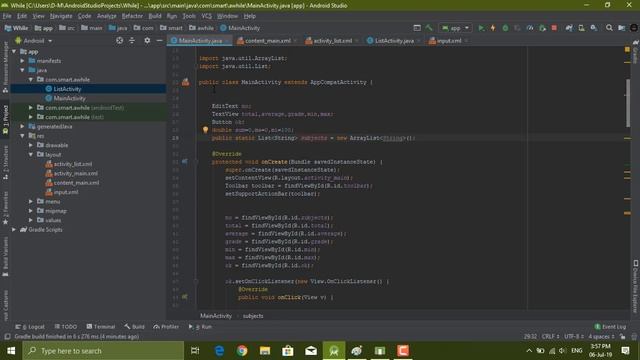Screen dimensions: 640x360
Task: Toggle the Project tool window side tab
Action: pos(5,119)
